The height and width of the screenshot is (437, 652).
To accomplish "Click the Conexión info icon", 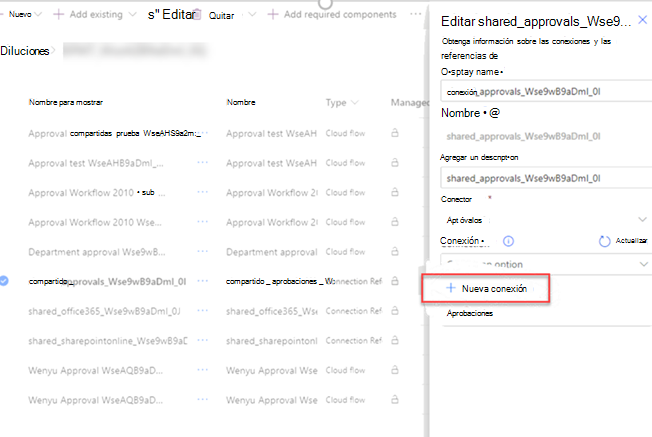I will [509, 241].
